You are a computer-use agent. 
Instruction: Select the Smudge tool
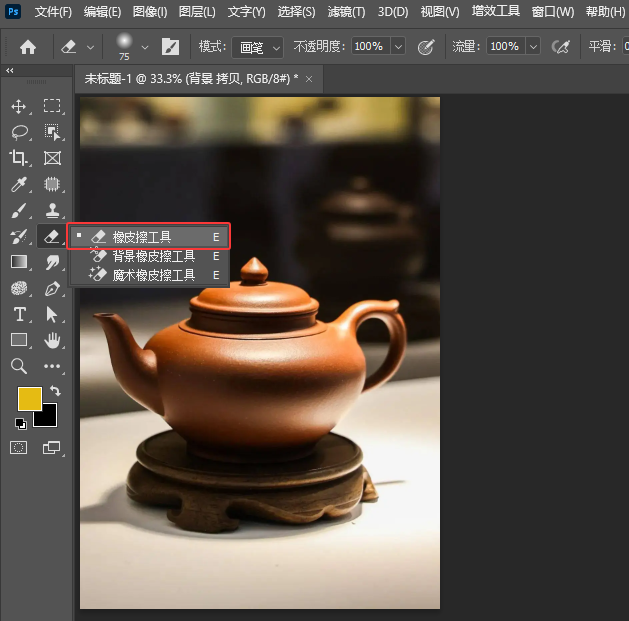tap(52, 262)
